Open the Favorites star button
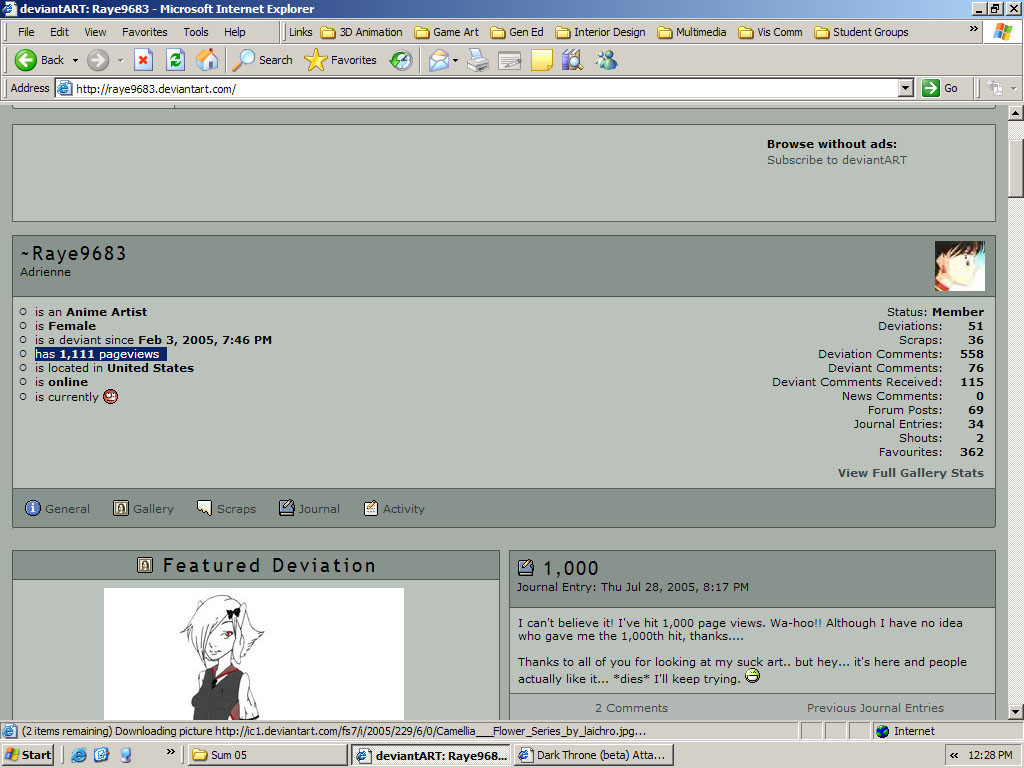1024x768 pixels. 340,60
